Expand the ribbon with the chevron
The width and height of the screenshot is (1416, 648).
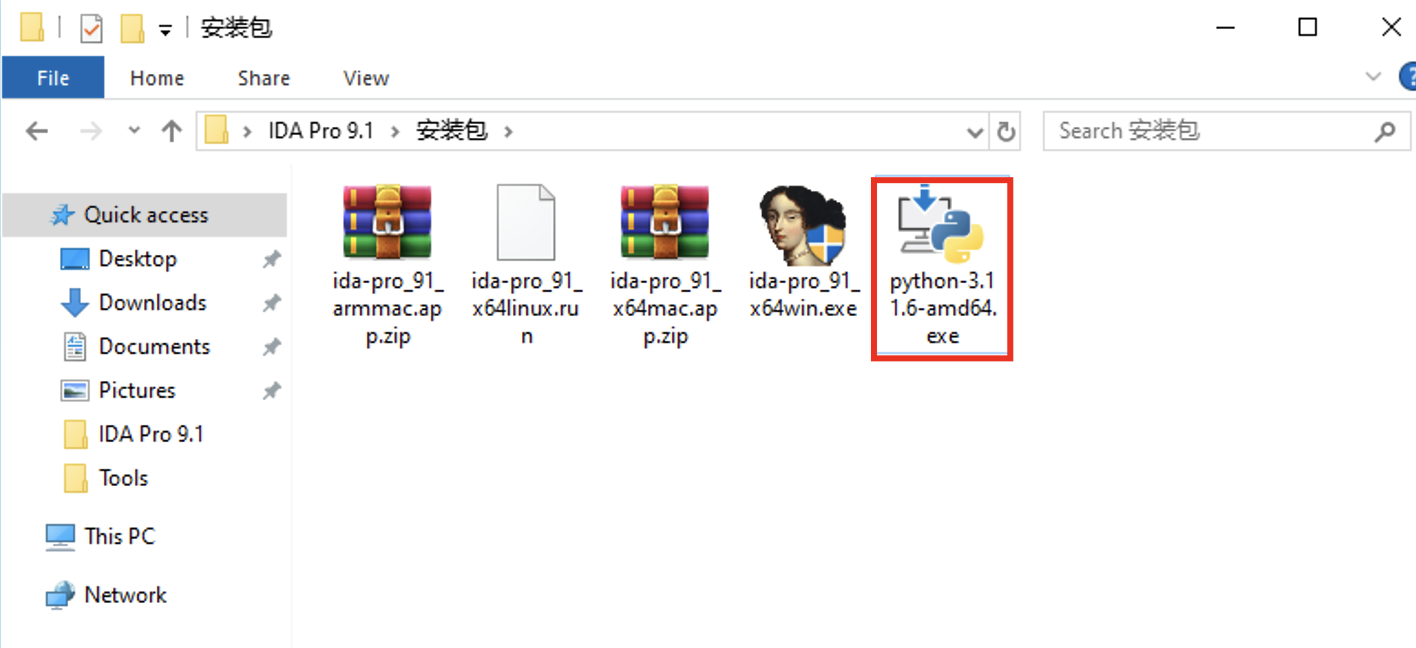1374,77
